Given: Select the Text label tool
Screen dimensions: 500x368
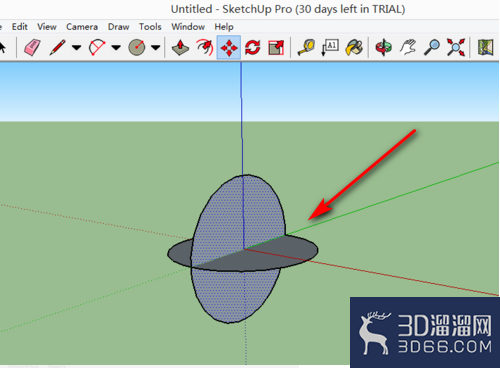Looking at the screenshot, I should click(x=330, y=47).
